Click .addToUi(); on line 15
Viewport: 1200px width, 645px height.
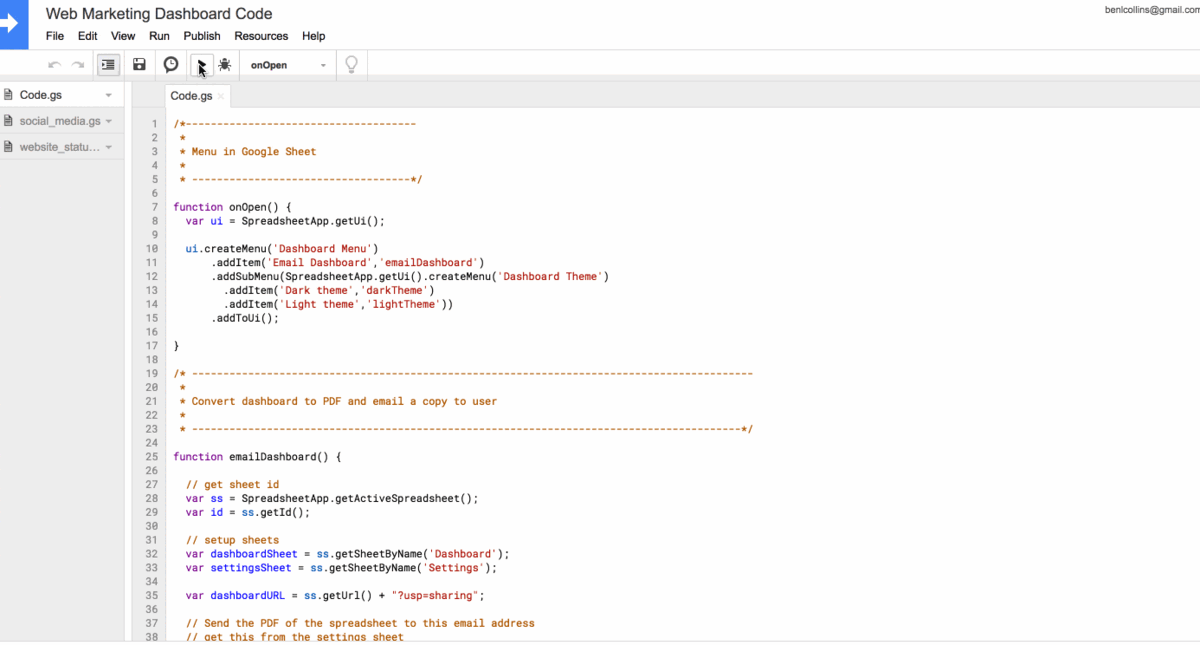pyautogui.click(x=245, y=319)
